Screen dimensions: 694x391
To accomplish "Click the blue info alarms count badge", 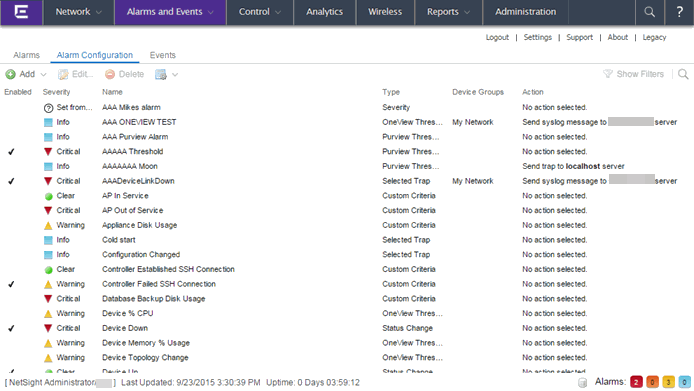I will (x=684, y=382).
